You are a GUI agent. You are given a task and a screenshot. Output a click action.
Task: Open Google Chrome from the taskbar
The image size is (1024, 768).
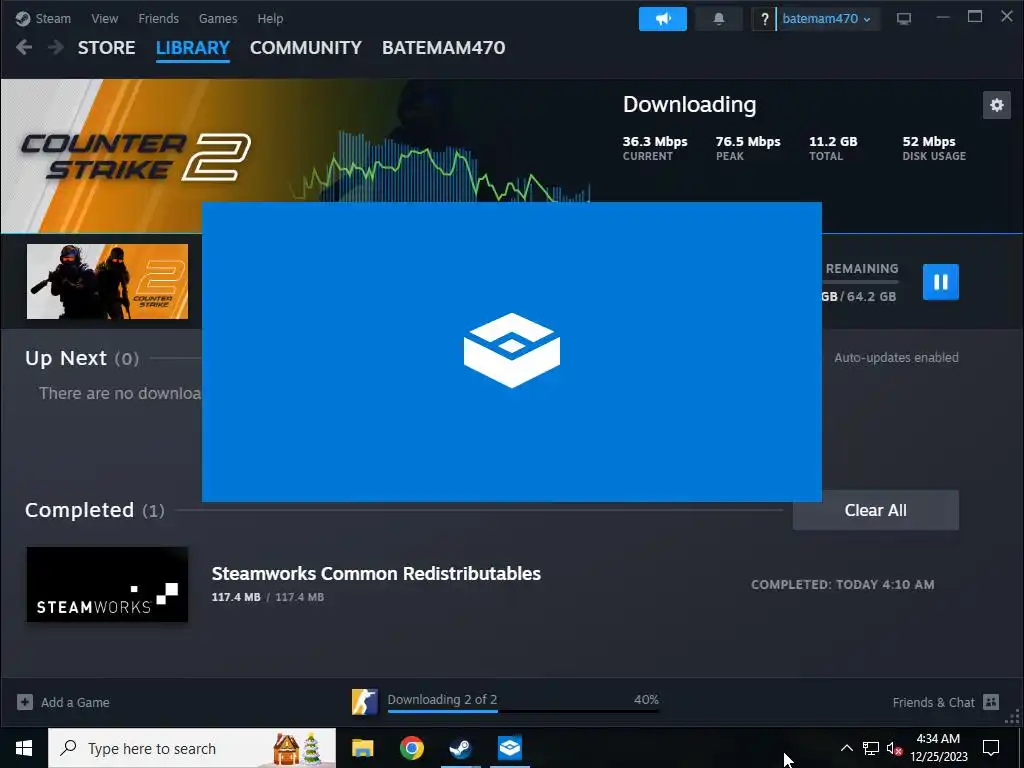[x=411, y=748]
